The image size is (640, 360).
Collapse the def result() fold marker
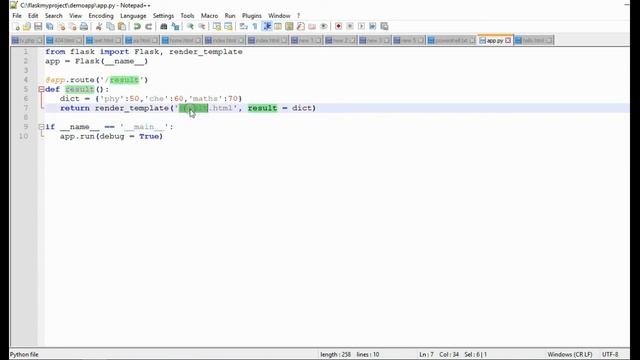[x=41, y=89]
